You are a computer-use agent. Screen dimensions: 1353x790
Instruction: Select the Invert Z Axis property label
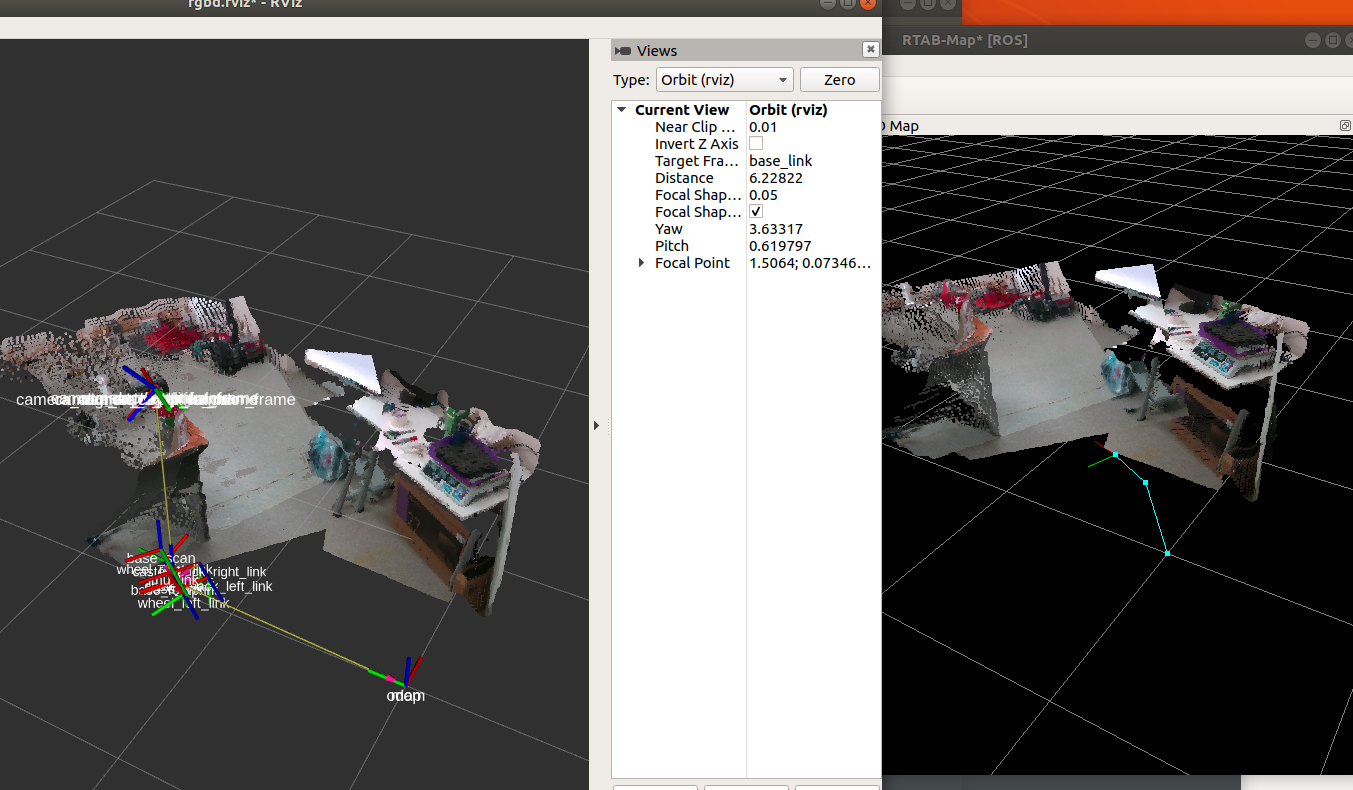697,144
